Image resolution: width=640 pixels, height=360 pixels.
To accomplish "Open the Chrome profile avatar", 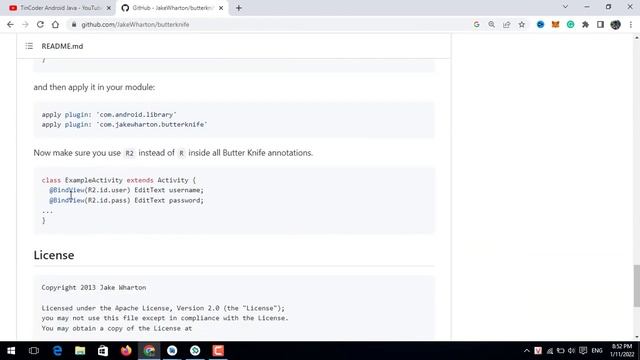I will tap(616, 24).
